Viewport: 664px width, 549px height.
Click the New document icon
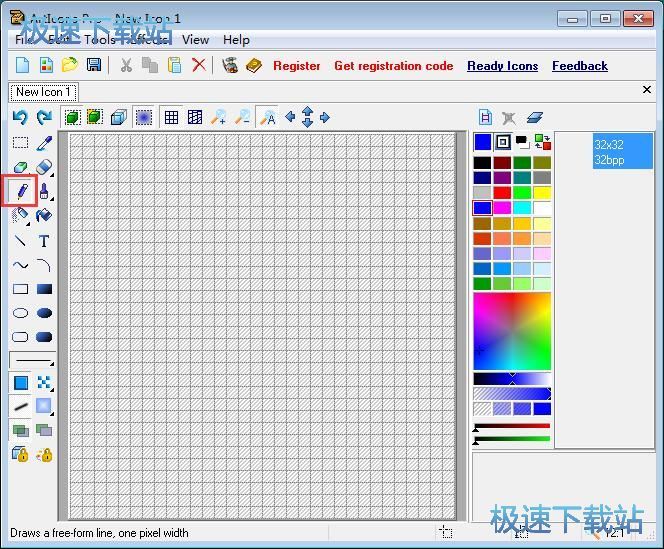tap(22, 65)
